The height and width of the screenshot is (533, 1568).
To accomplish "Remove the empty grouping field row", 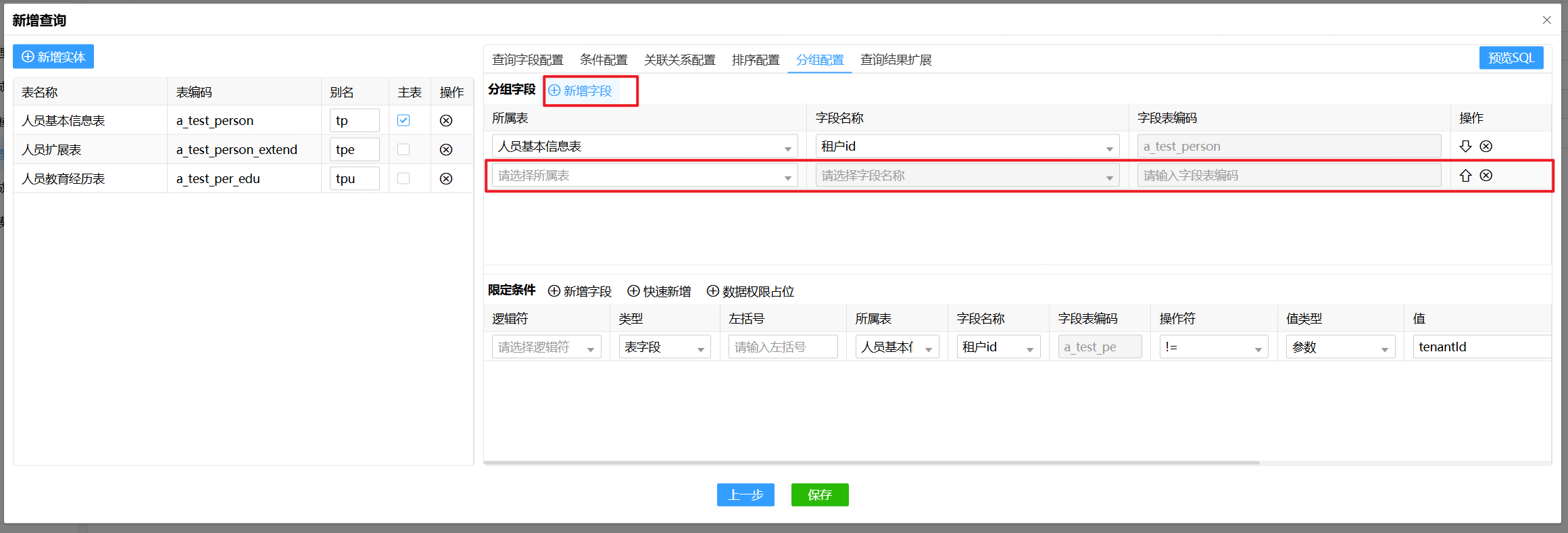I will 1486,176.
